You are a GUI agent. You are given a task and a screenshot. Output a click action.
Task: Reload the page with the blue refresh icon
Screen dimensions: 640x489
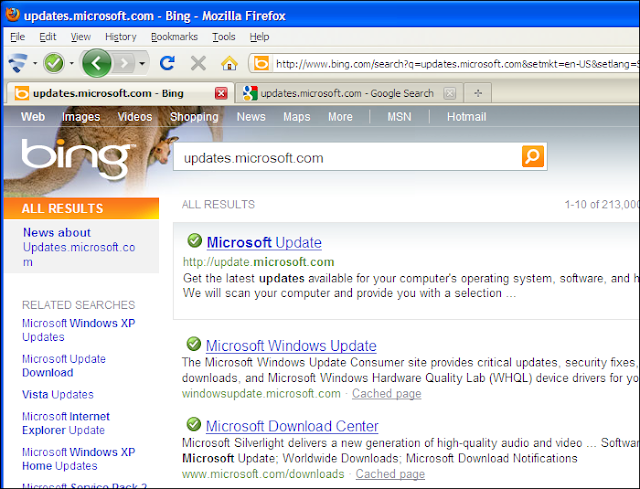tap(167, 63)
